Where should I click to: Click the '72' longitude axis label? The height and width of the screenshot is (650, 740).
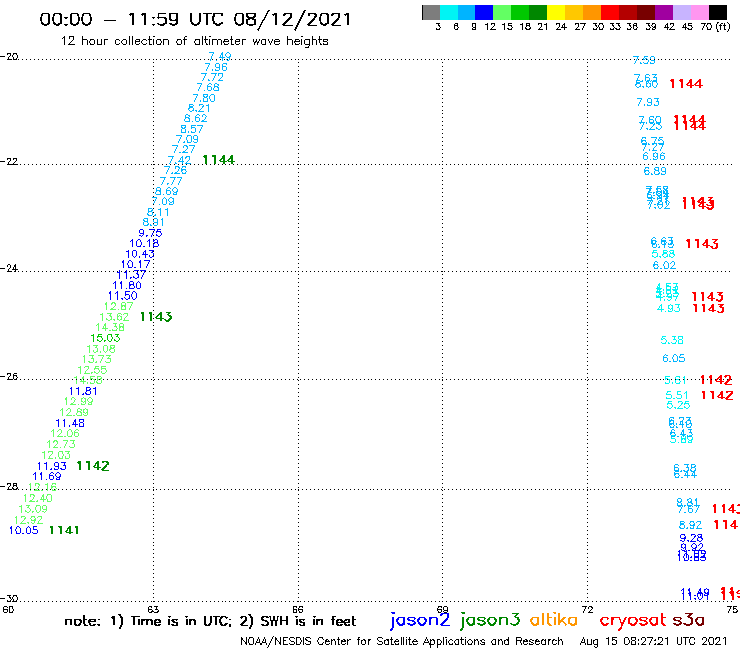(x=587, y=609)
